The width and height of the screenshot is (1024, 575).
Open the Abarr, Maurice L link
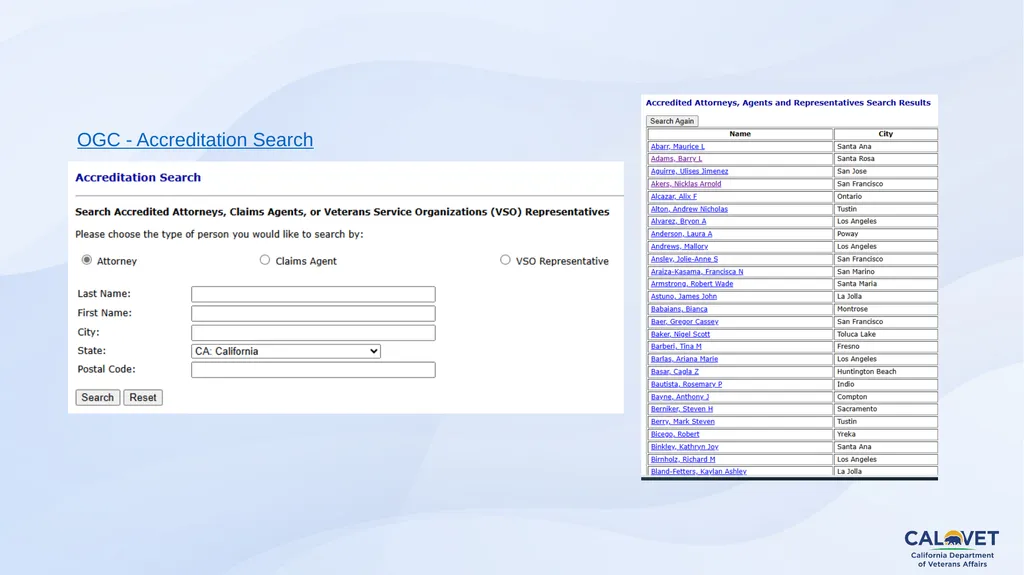coord(677,146)
